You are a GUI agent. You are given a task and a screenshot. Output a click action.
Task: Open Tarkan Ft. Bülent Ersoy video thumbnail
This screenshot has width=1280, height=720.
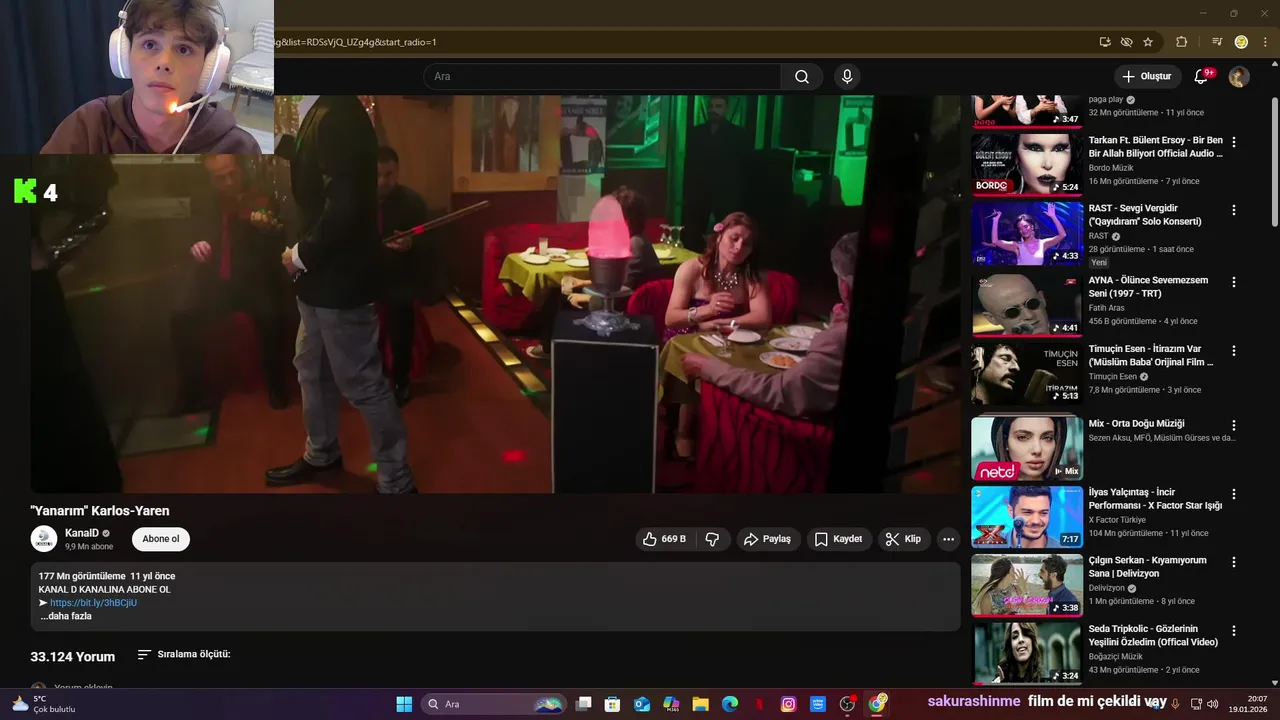[x=1027, y=165]
